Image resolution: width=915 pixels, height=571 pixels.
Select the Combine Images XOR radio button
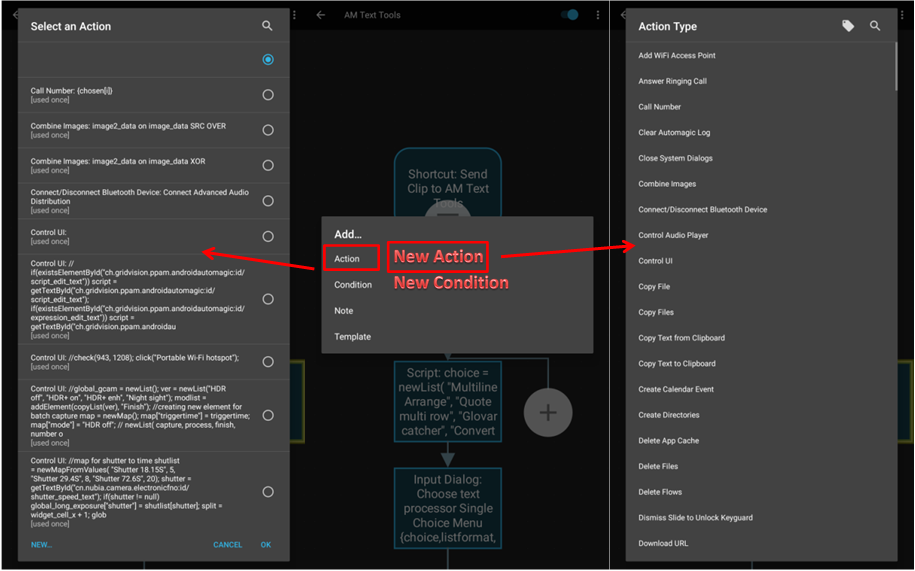267,165
